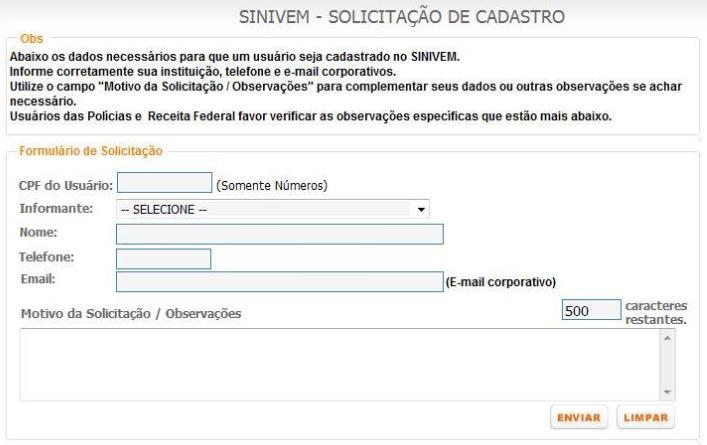Viewport: 707px width, 445px height.
Task: Click the Telefone label text
Action: click(47, 257)
